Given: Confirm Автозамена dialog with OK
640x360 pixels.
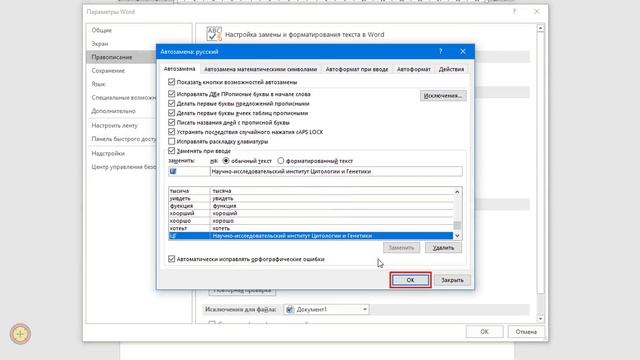Looking at the screenshot, I should coord(410,280).
